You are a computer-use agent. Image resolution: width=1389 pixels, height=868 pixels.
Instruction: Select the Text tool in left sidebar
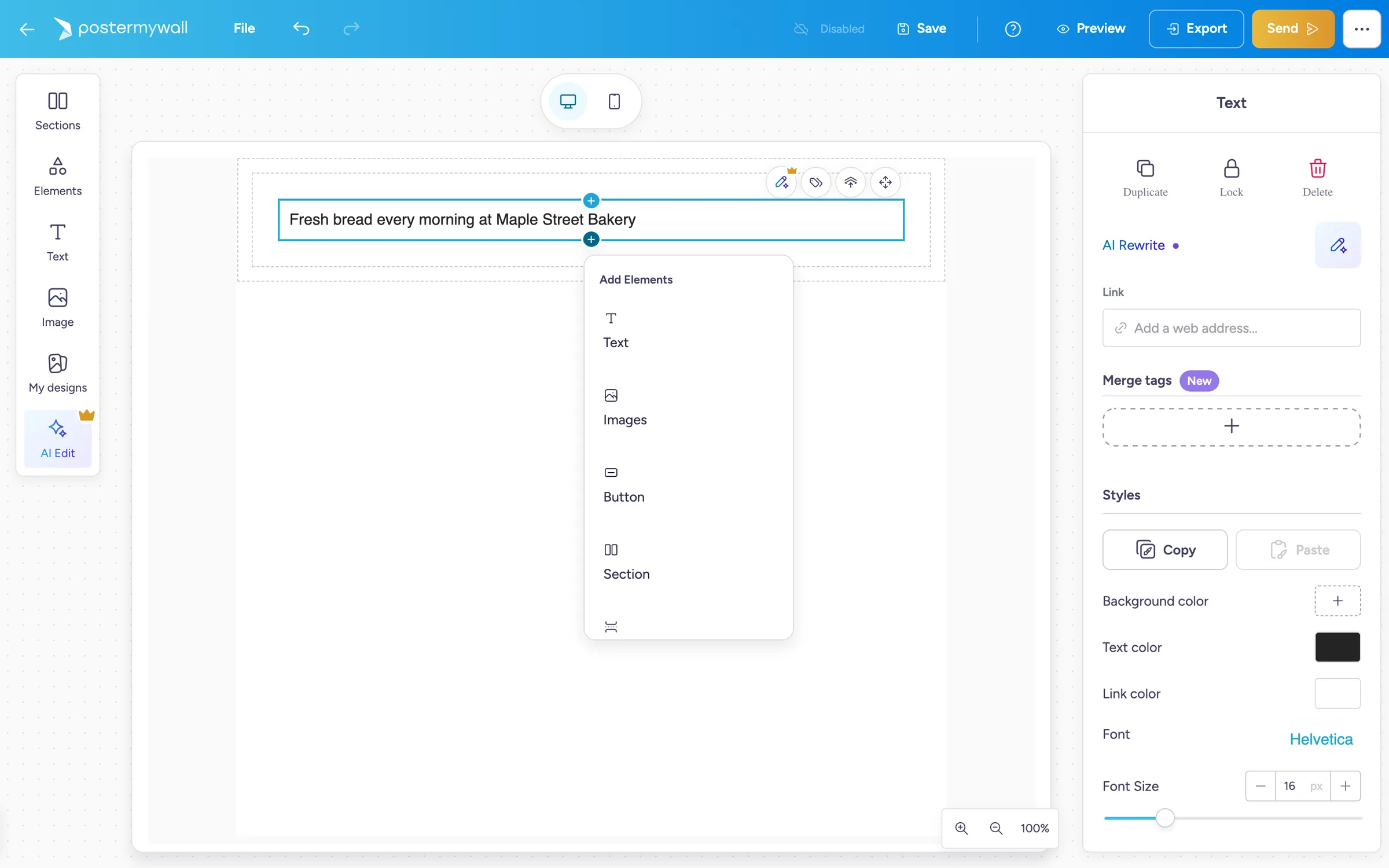(57, 242)
